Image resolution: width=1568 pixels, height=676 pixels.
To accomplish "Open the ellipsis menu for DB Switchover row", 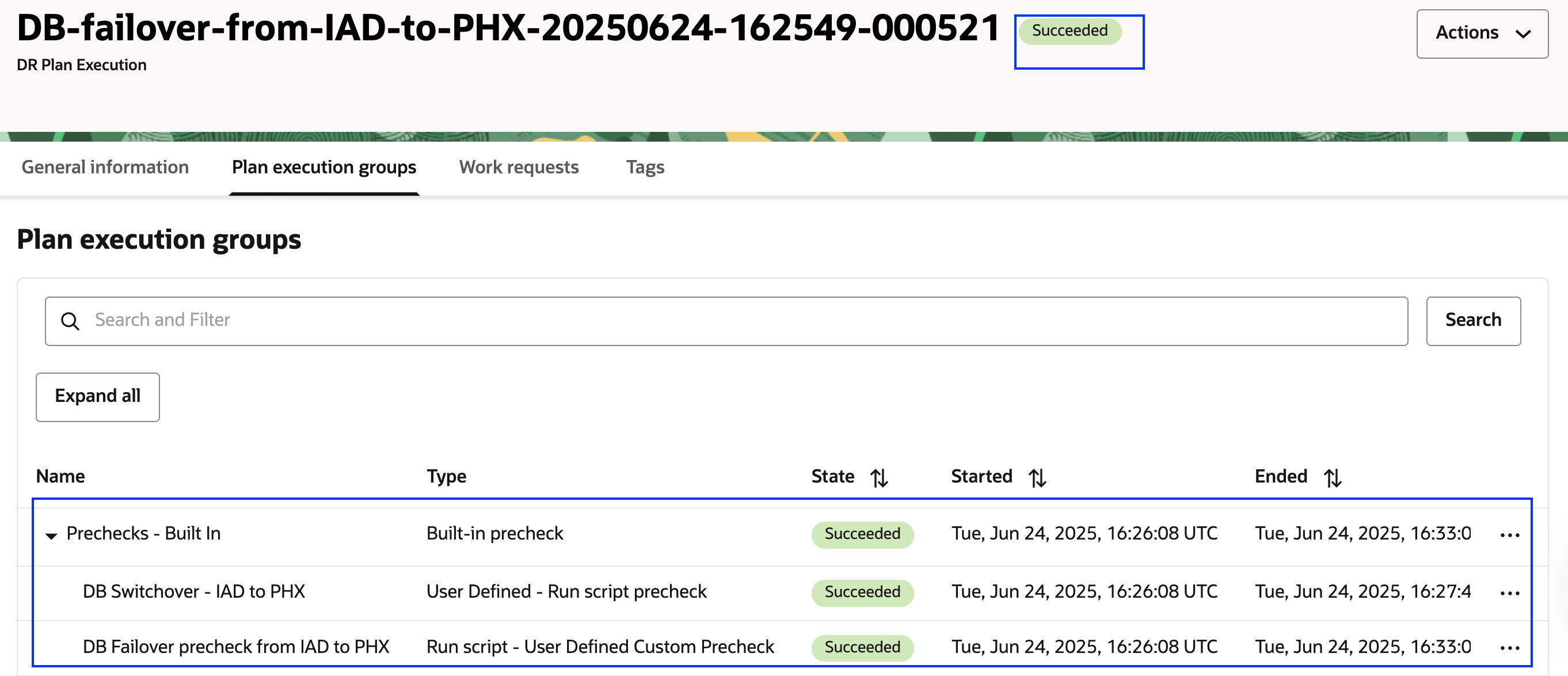I will click(1510, 592).
